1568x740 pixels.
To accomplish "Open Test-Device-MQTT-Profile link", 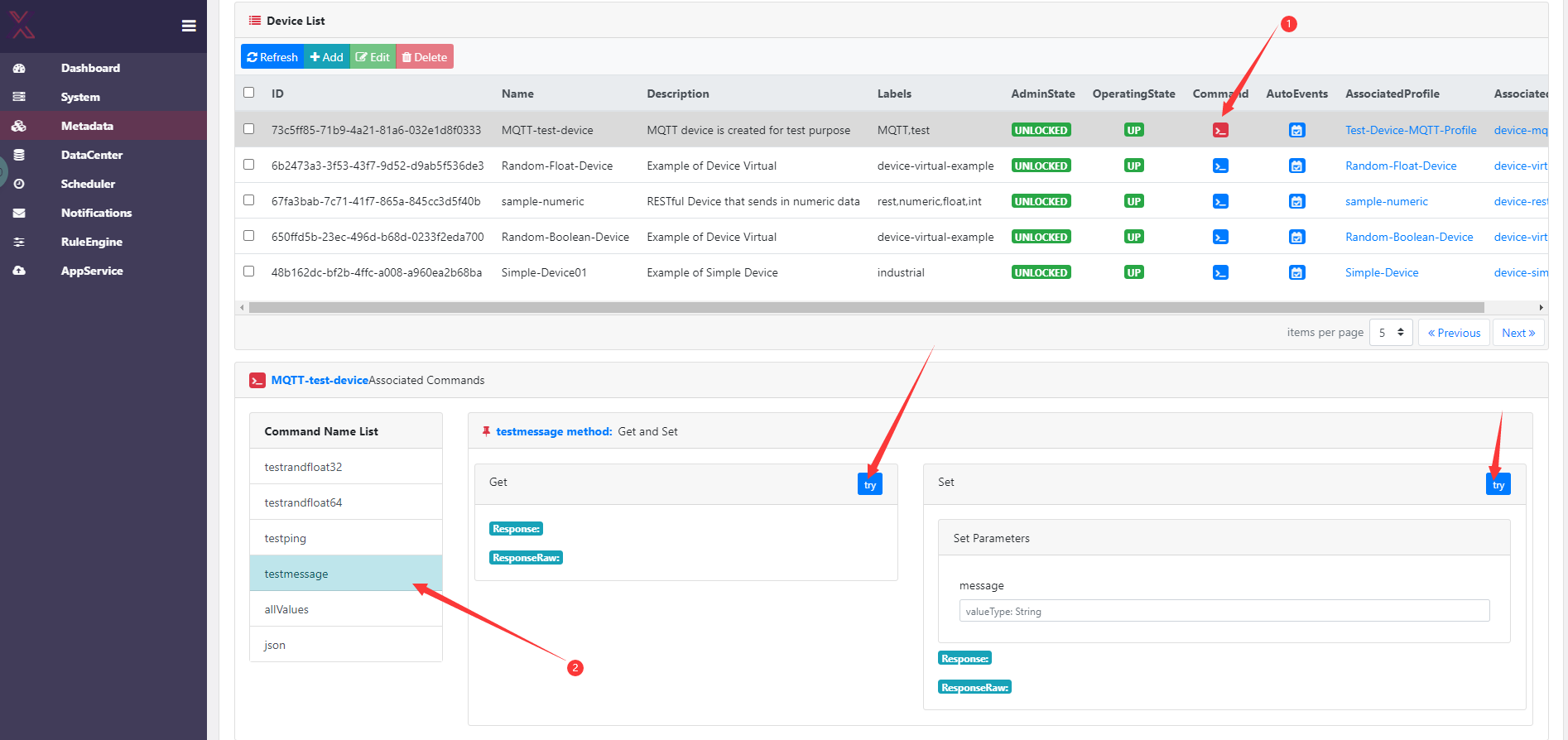I will 1411,130.
